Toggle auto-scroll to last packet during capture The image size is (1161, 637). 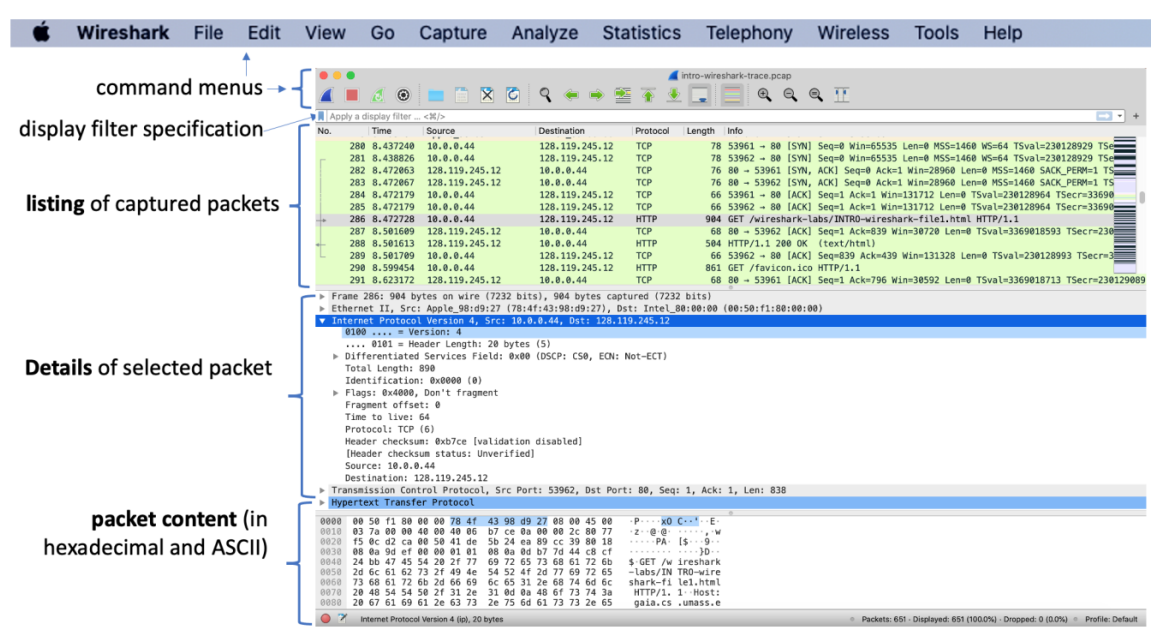700,95
